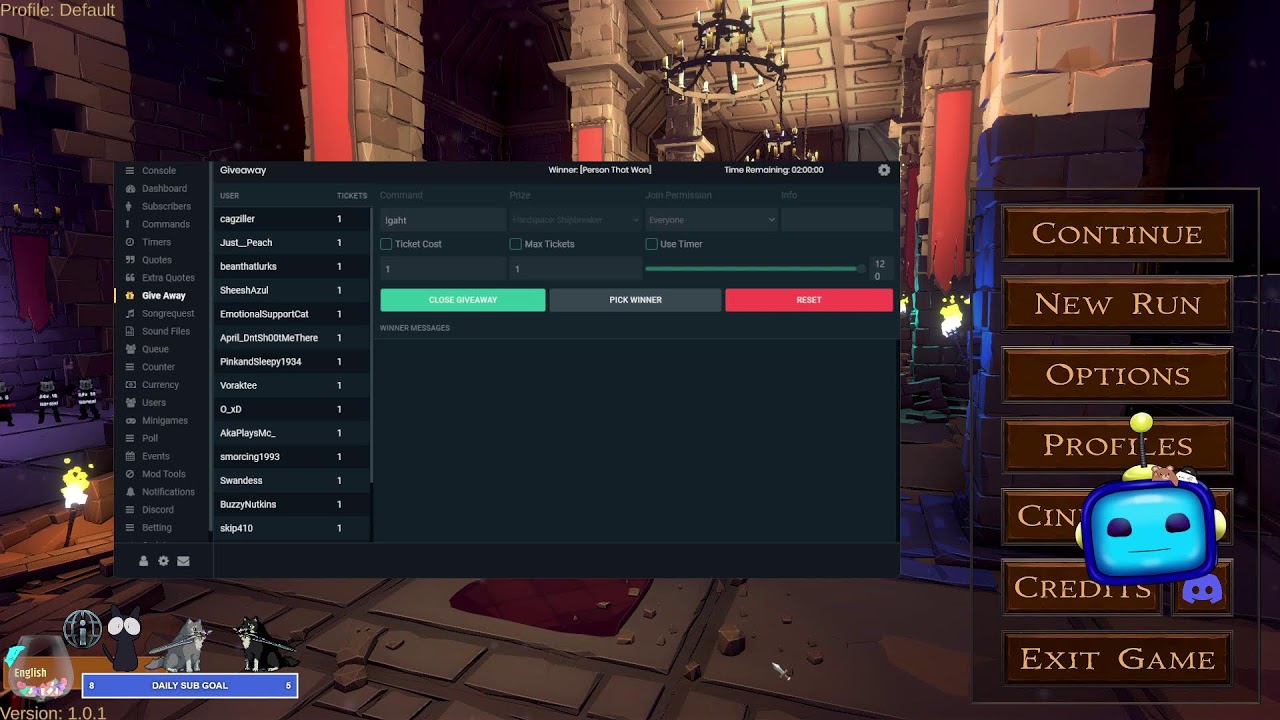Open the Join Permission Everyone dropdown
The height and width of the screenshot is (720, 1280).
(x=711, y=220)
